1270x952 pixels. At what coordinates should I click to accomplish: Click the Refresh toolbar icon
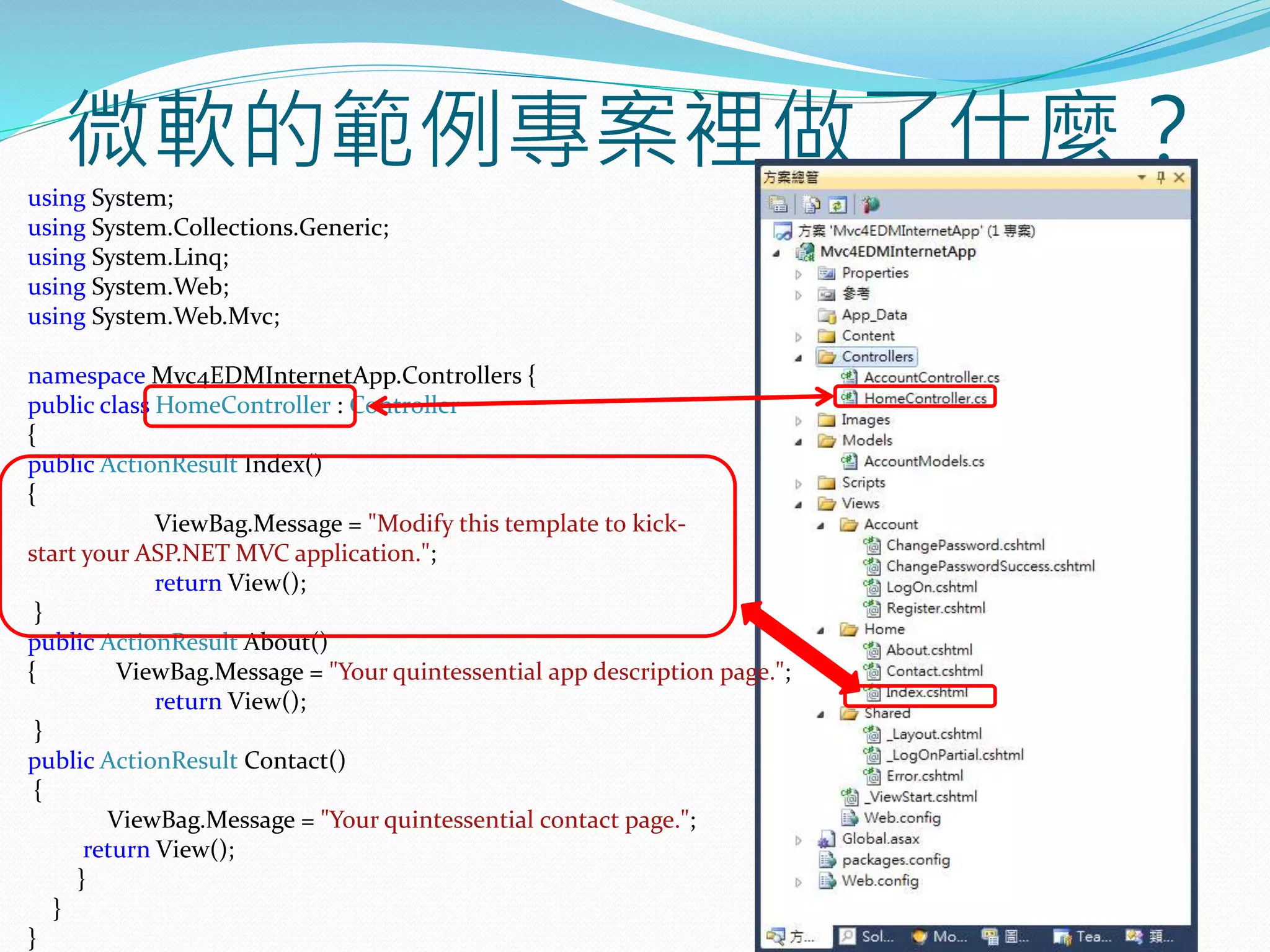(x=837, y=205)
